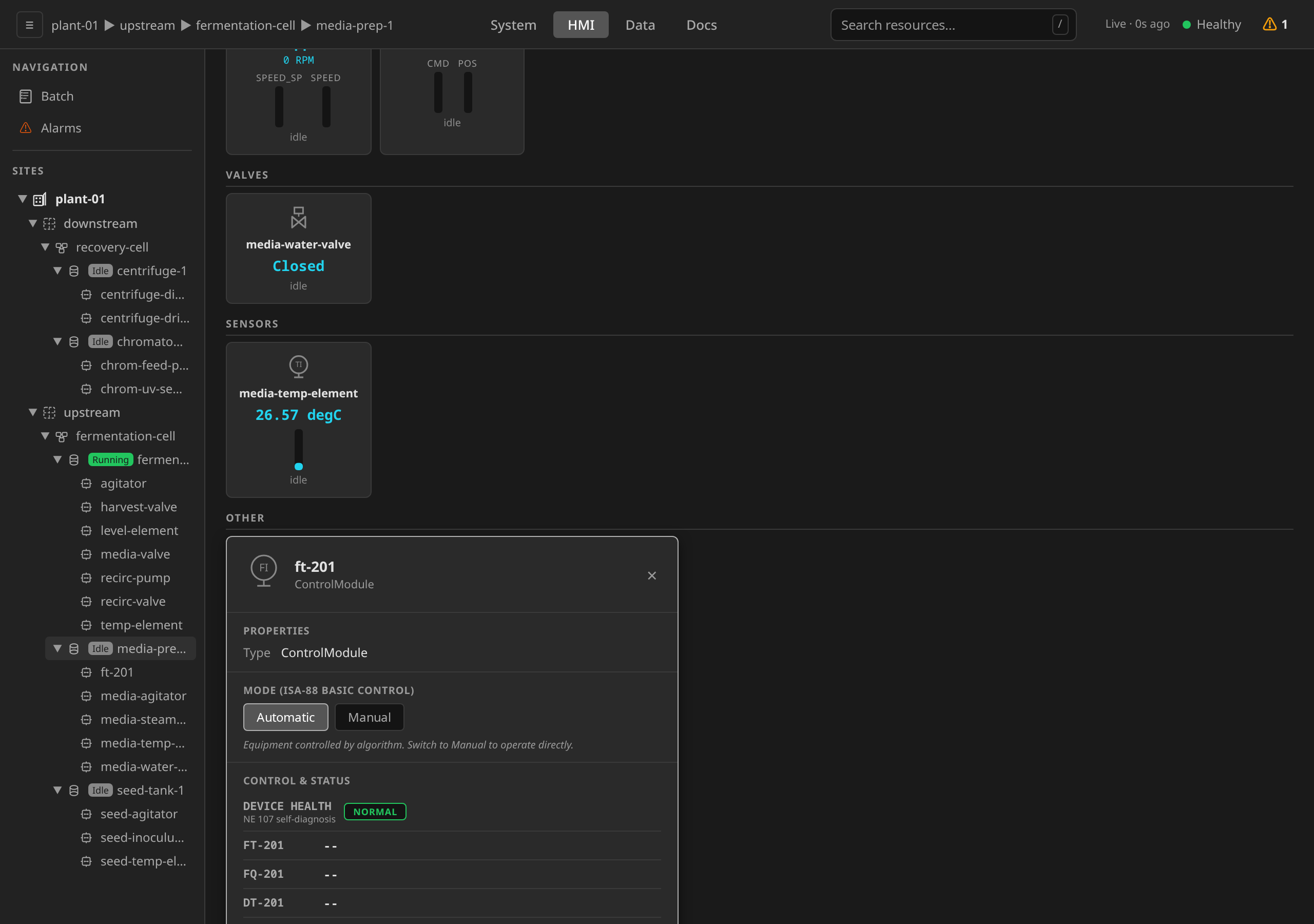The image size is (1314, 924).
Task: Close the ft-201 details panel
Action: (651, 575)
